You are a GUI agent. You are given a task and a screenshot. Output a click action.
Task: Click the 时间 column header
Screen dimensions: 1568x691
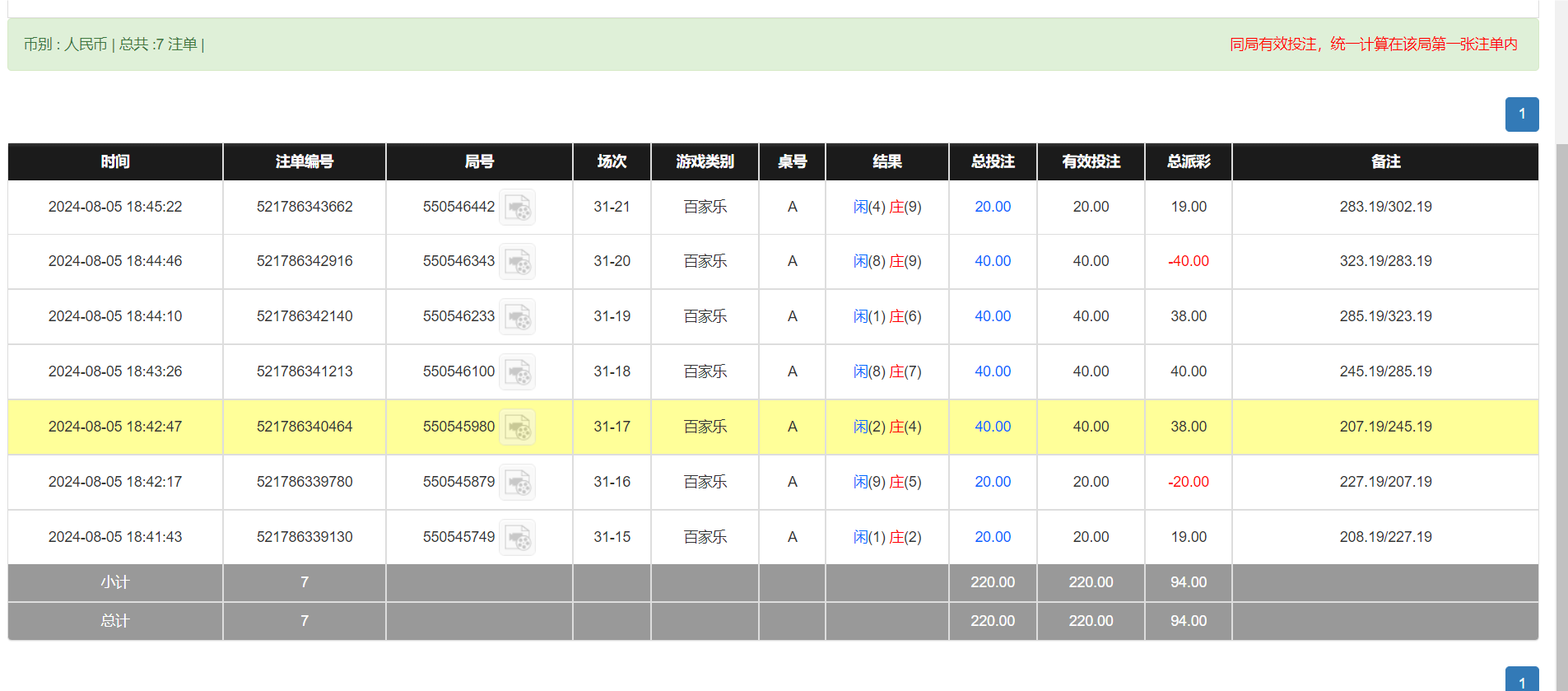(x=115, y=161)
